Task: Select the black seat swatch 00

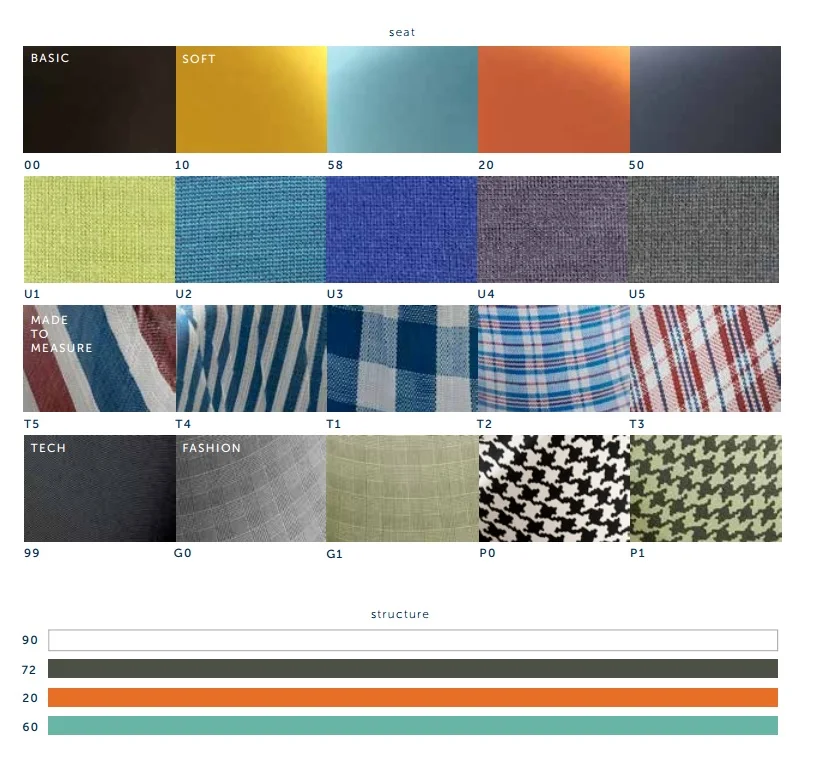Action: (x=100, y=100)
